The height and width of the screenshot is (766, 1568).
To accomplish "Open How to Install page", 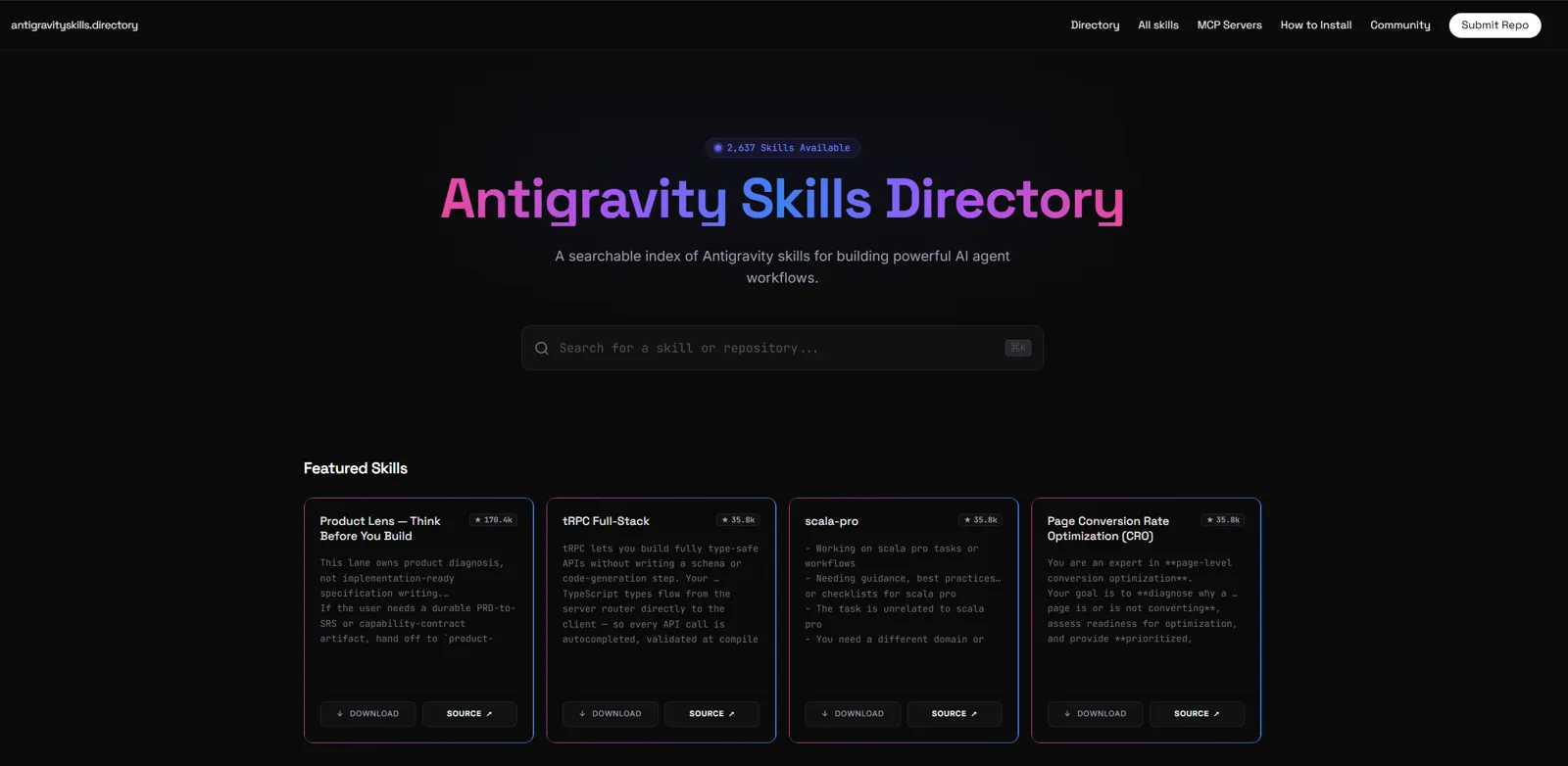I will (x=1315, y=25).
